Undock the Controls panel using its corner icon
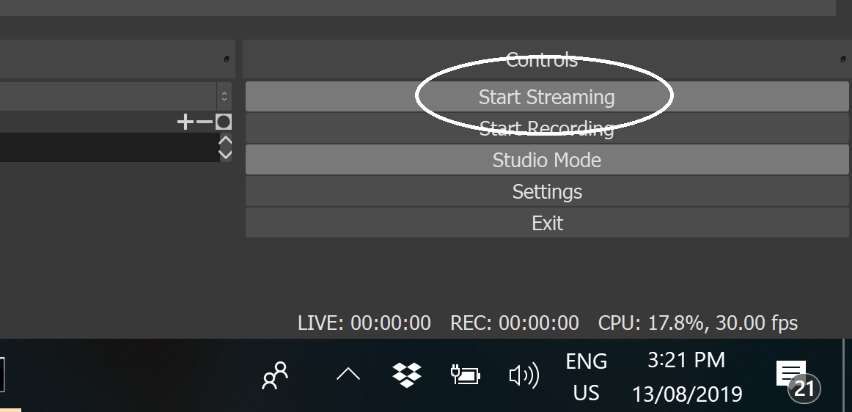Image resolution: width=852 pixels, height=412 pixels. point(843,59)
